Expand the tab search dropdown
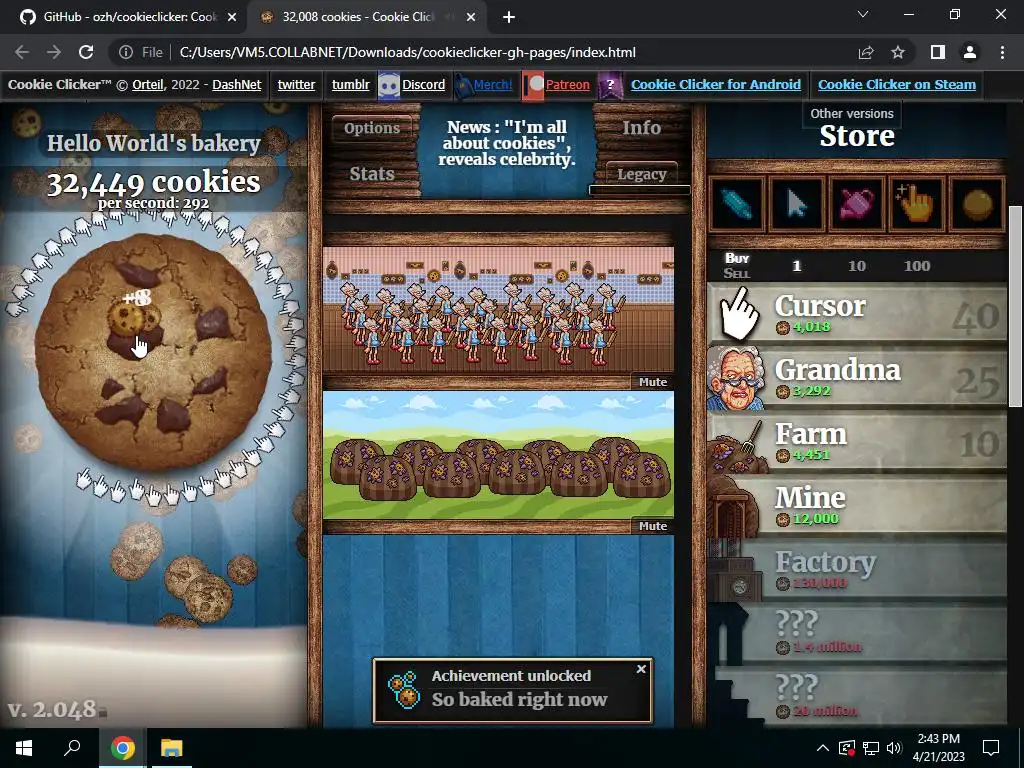This screenshot has height=768, width=1024. [x=863, y=14]
